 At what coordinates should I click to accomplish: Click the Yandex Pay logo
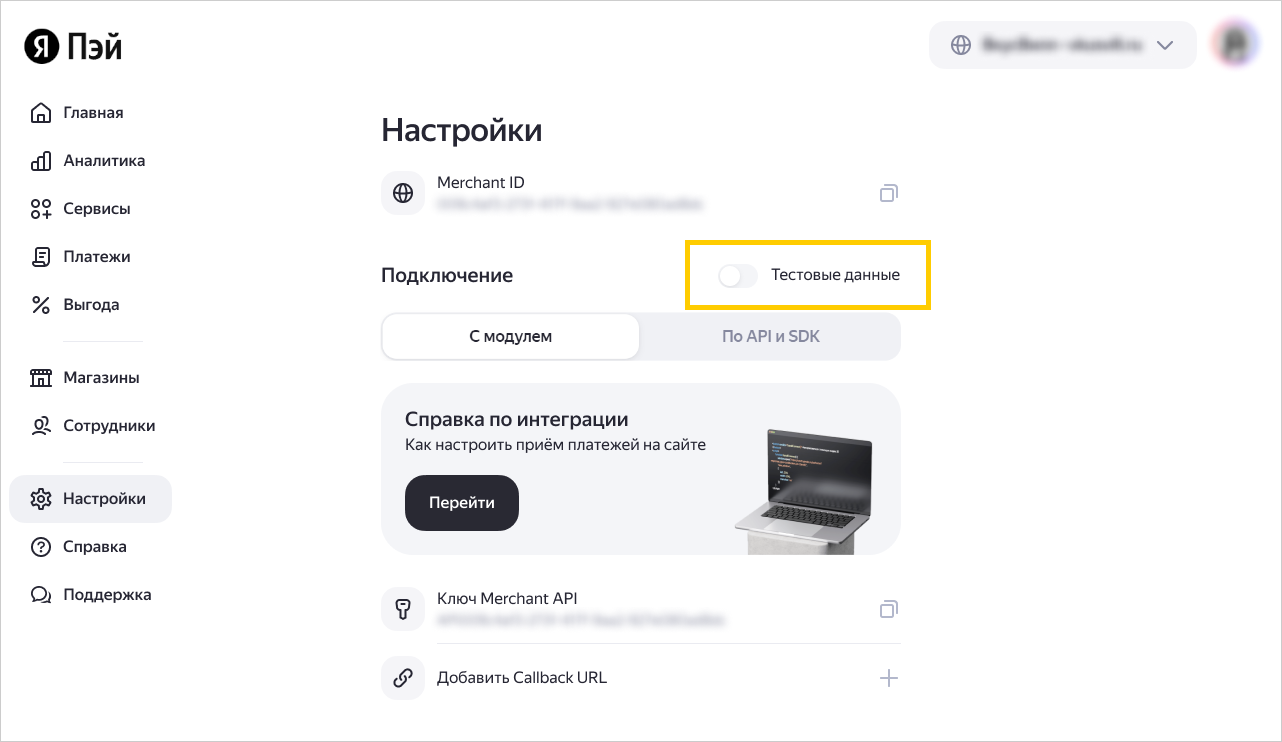73,46
